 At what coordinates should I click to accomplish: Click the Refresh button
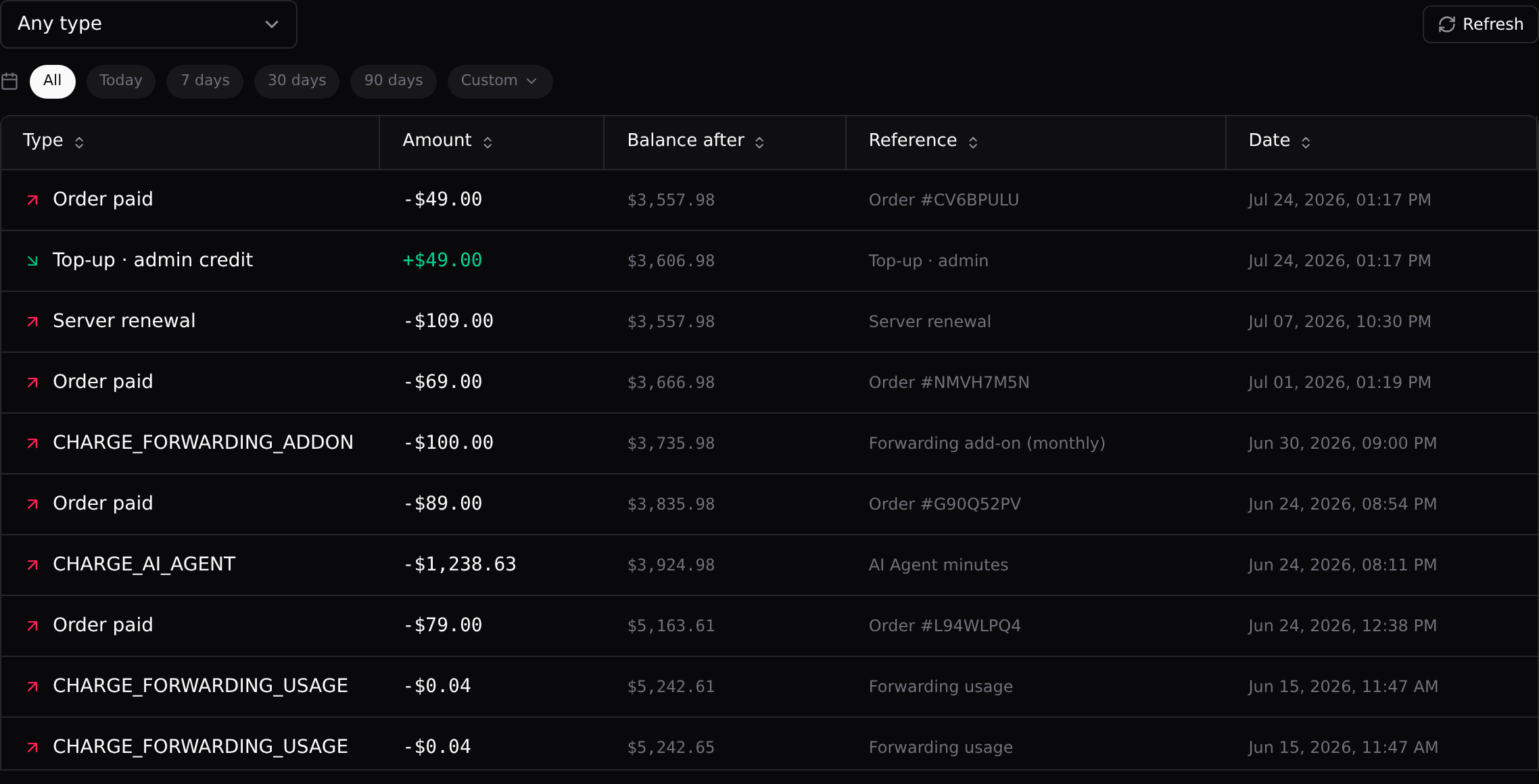tap(1480, 24)
